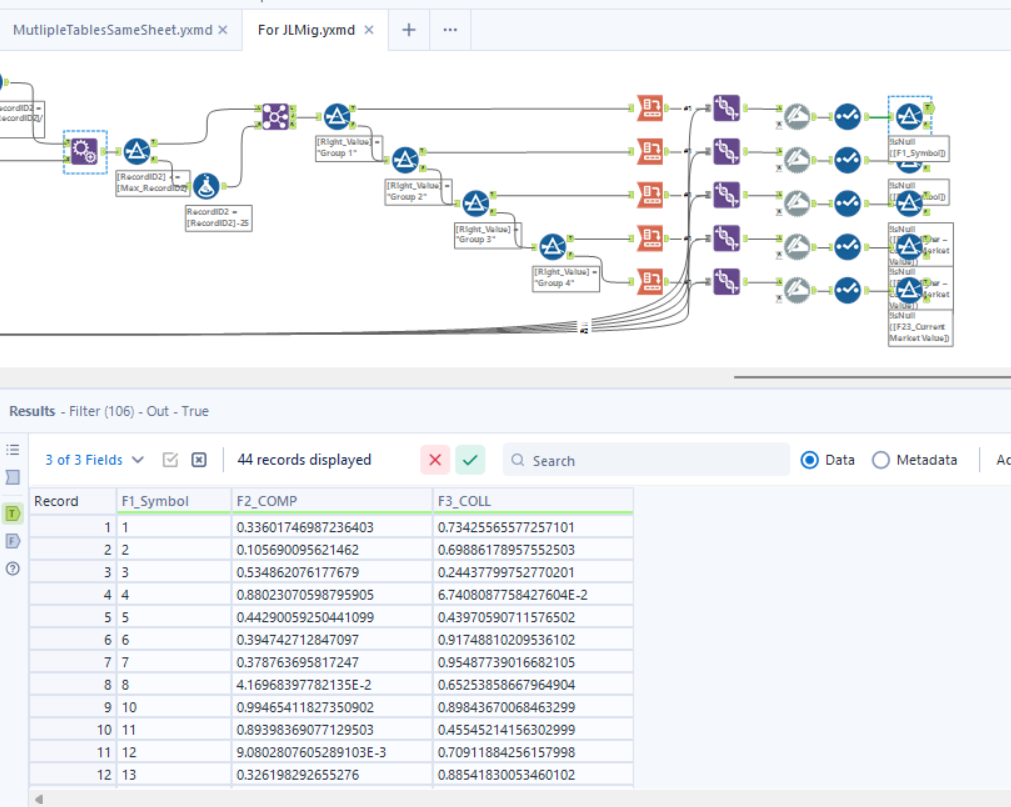
Task: Select the For JLMig.yxmd tab
Action: 308,30
